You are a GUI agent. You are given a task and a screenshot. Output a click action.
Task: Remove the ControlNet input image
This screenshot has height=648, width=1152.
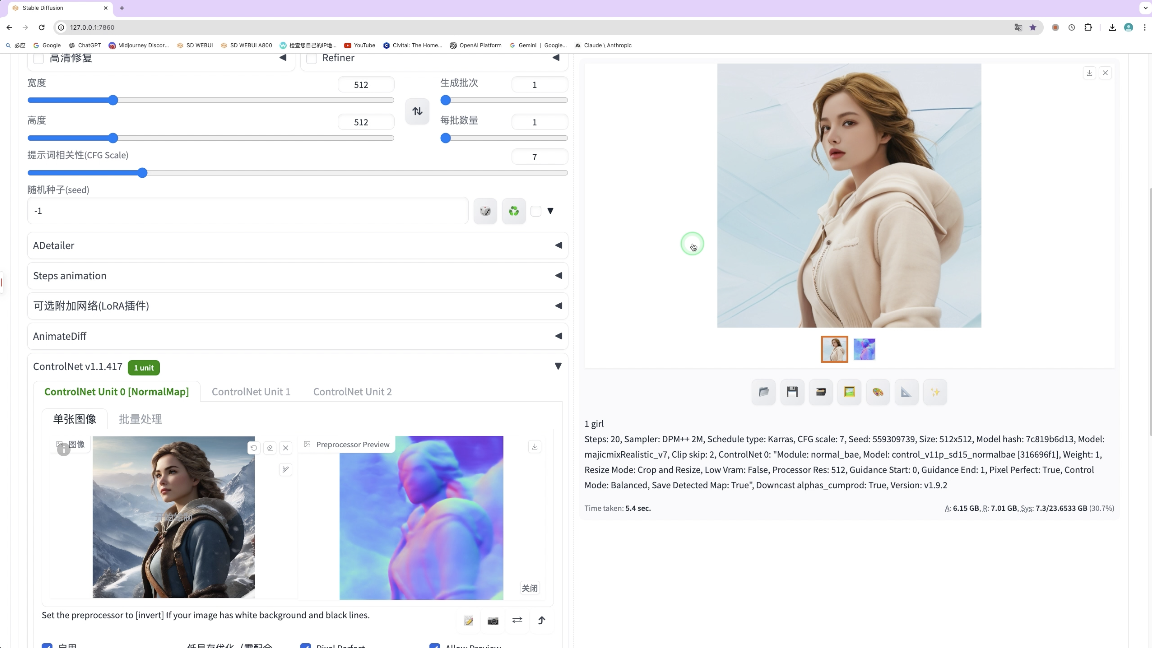[x=286, y=447]
